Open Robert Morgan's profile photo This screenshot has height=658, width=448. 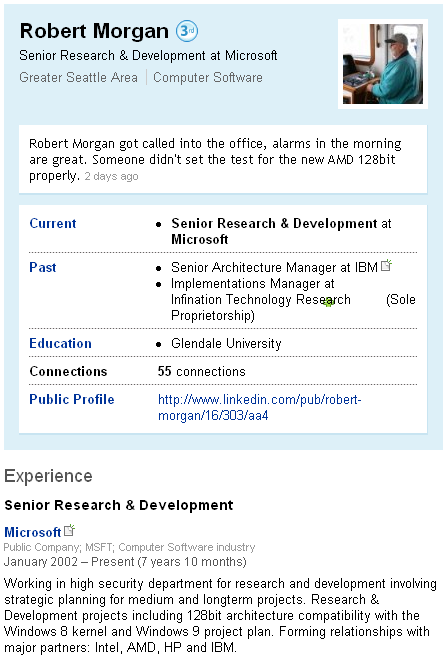[383, 64]
